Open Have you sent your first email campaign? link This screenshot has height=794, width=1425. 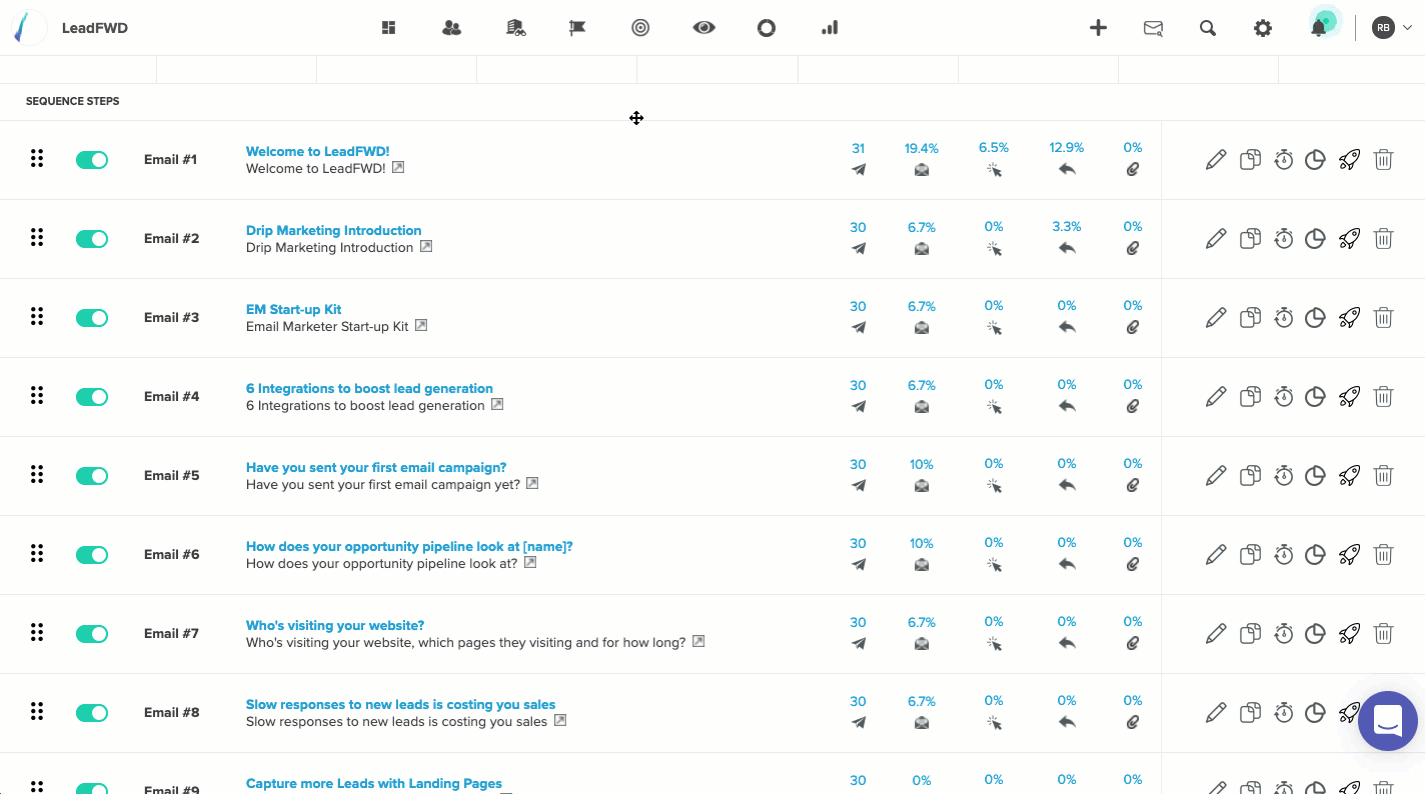(x=376, y=468)
